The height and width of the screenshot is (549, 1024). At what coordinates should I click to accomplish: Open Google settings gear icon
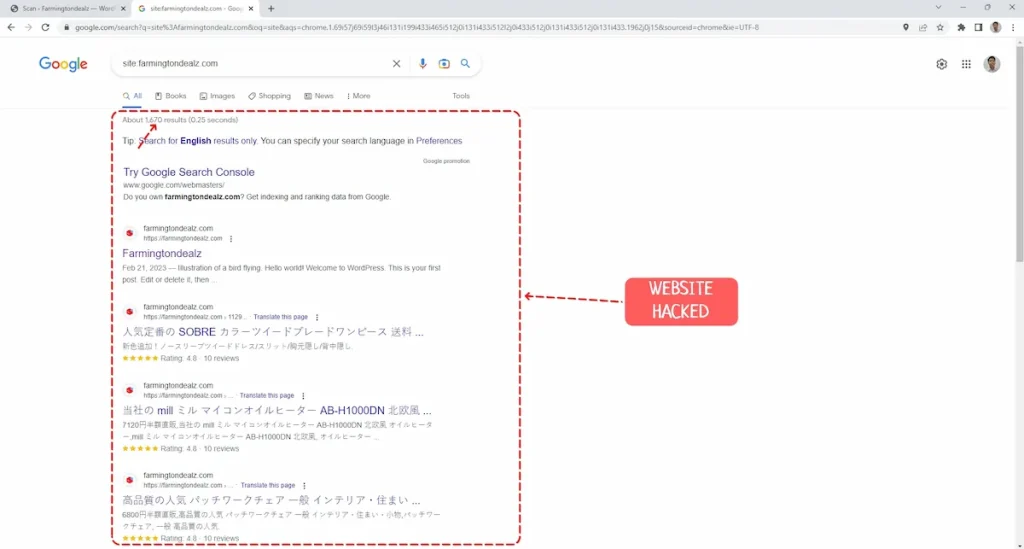[x=941, y=64]
